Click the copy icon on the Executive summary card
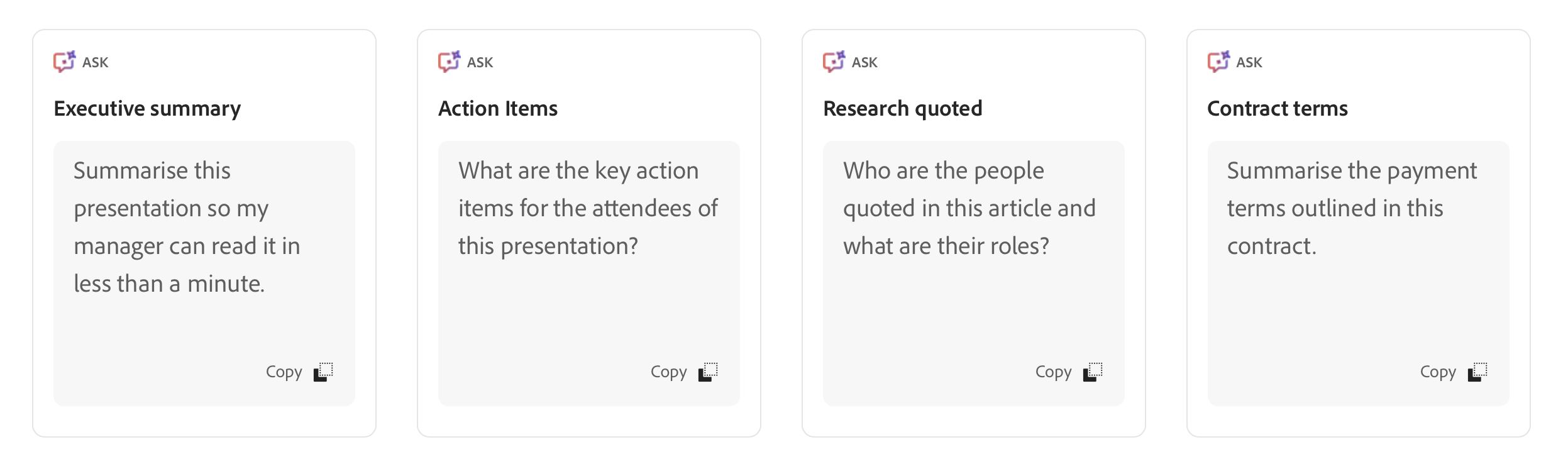The width and height of the screenshot is (1568, 469). click(322, 372)
